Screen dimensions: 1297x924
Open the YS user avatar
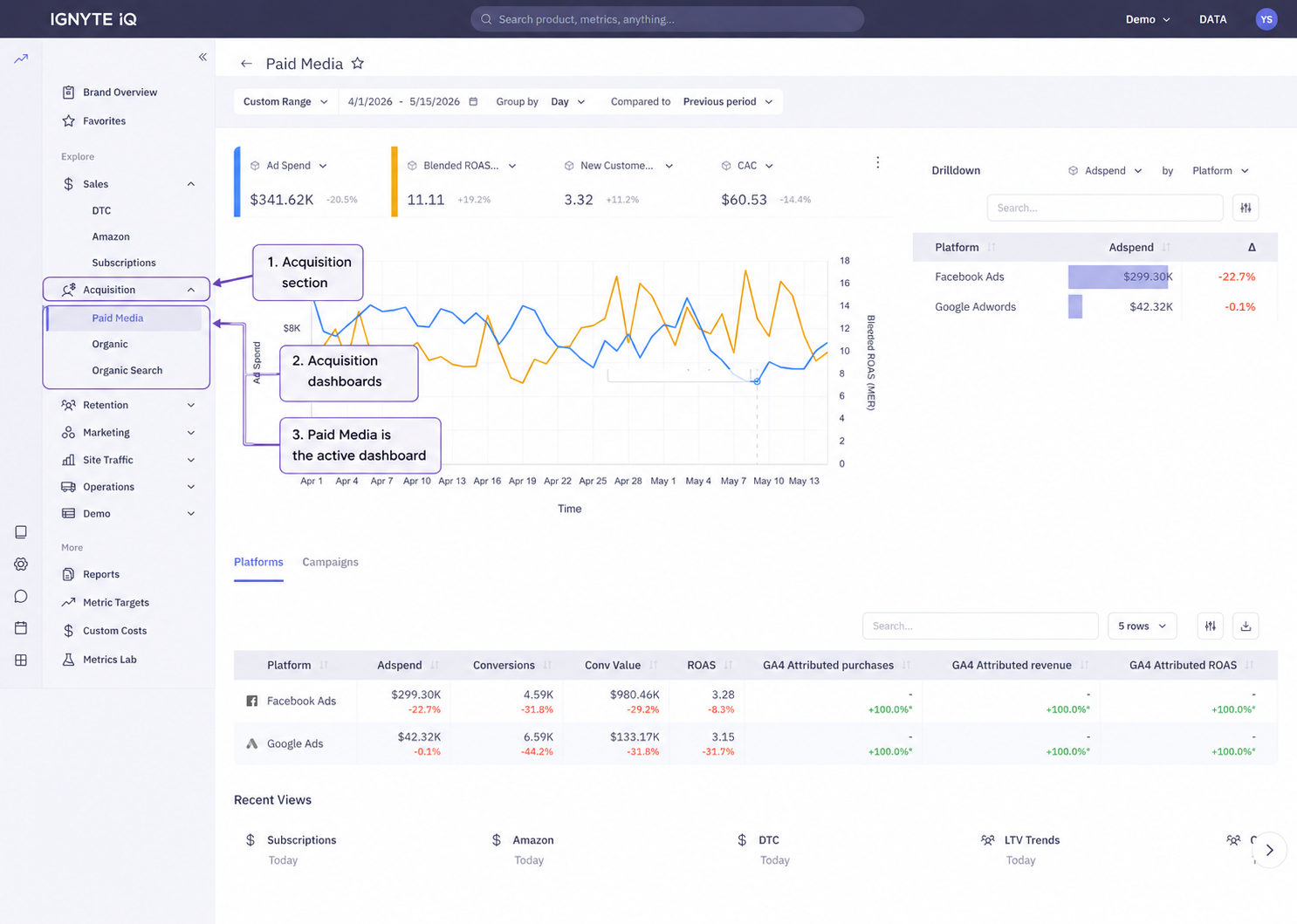pos(1266,19)
